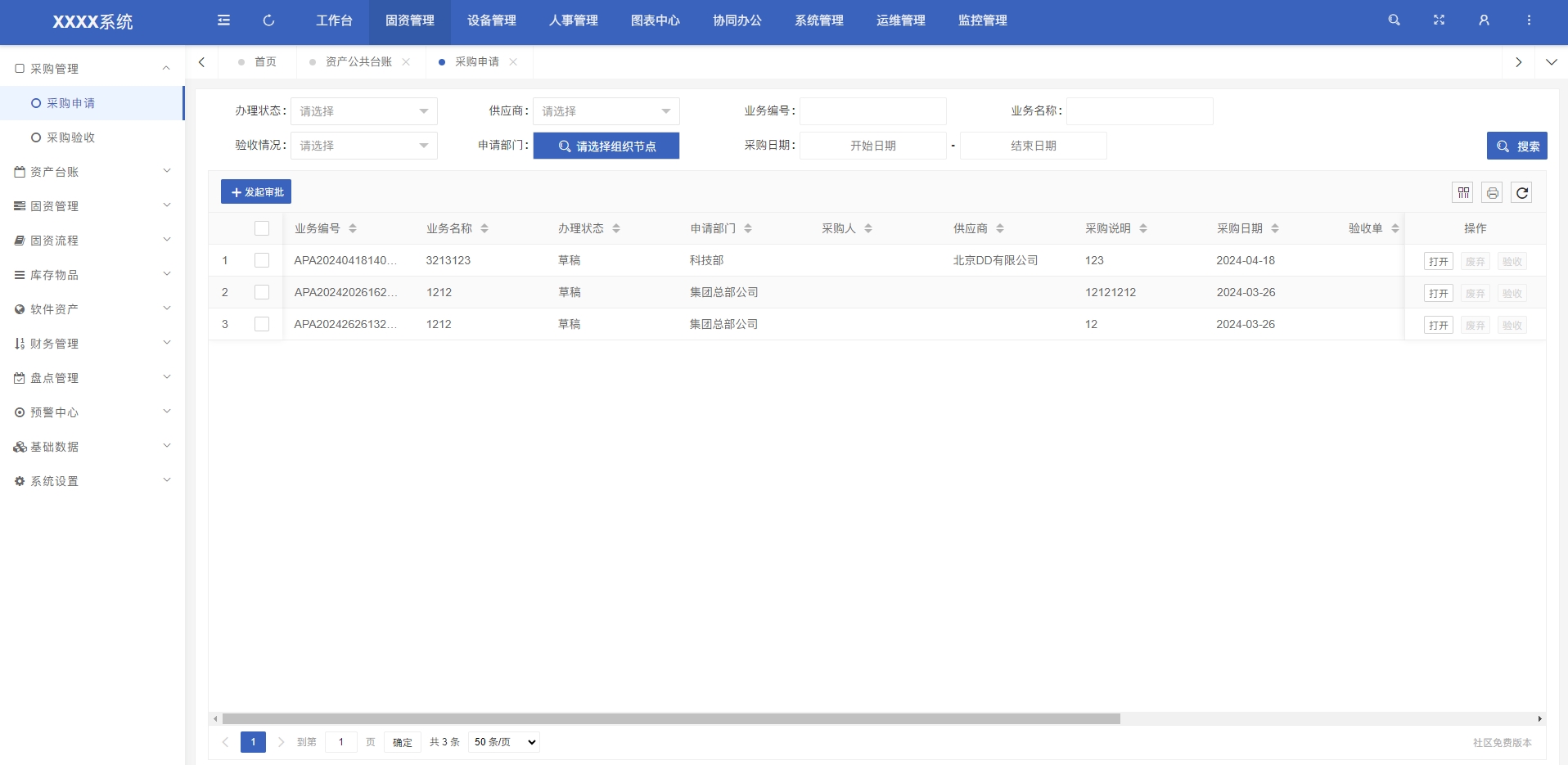Sort by 办理状态 column arrows
1568x765 pixels.
616,228
